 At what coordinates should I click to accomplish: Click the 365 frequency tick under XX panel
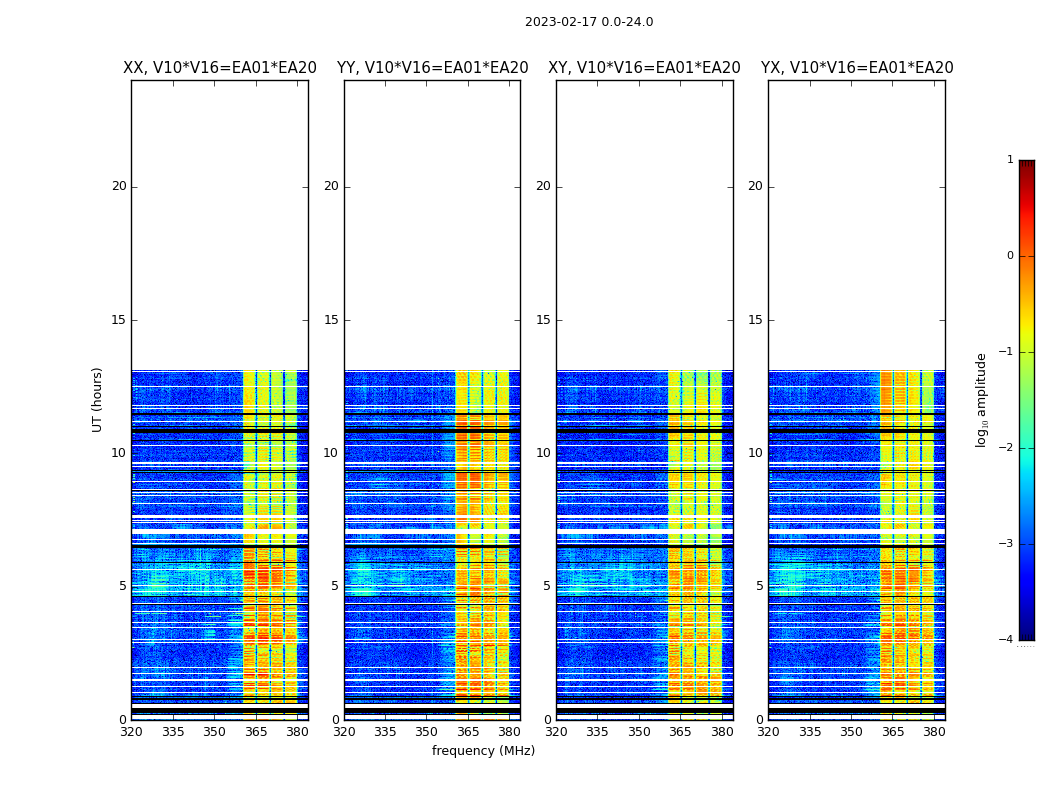(256, 732)
